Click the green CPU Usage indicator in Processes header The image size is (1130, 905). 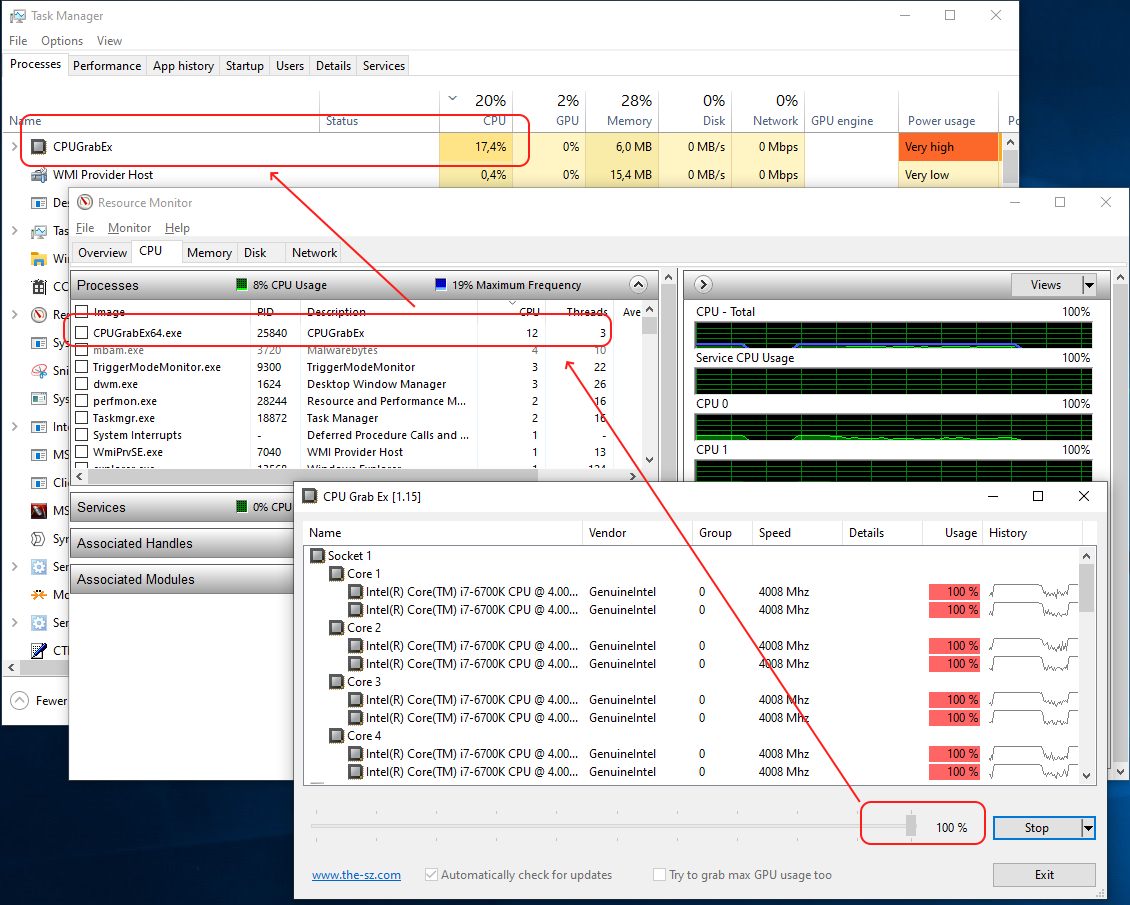click(x=241, y=285)
